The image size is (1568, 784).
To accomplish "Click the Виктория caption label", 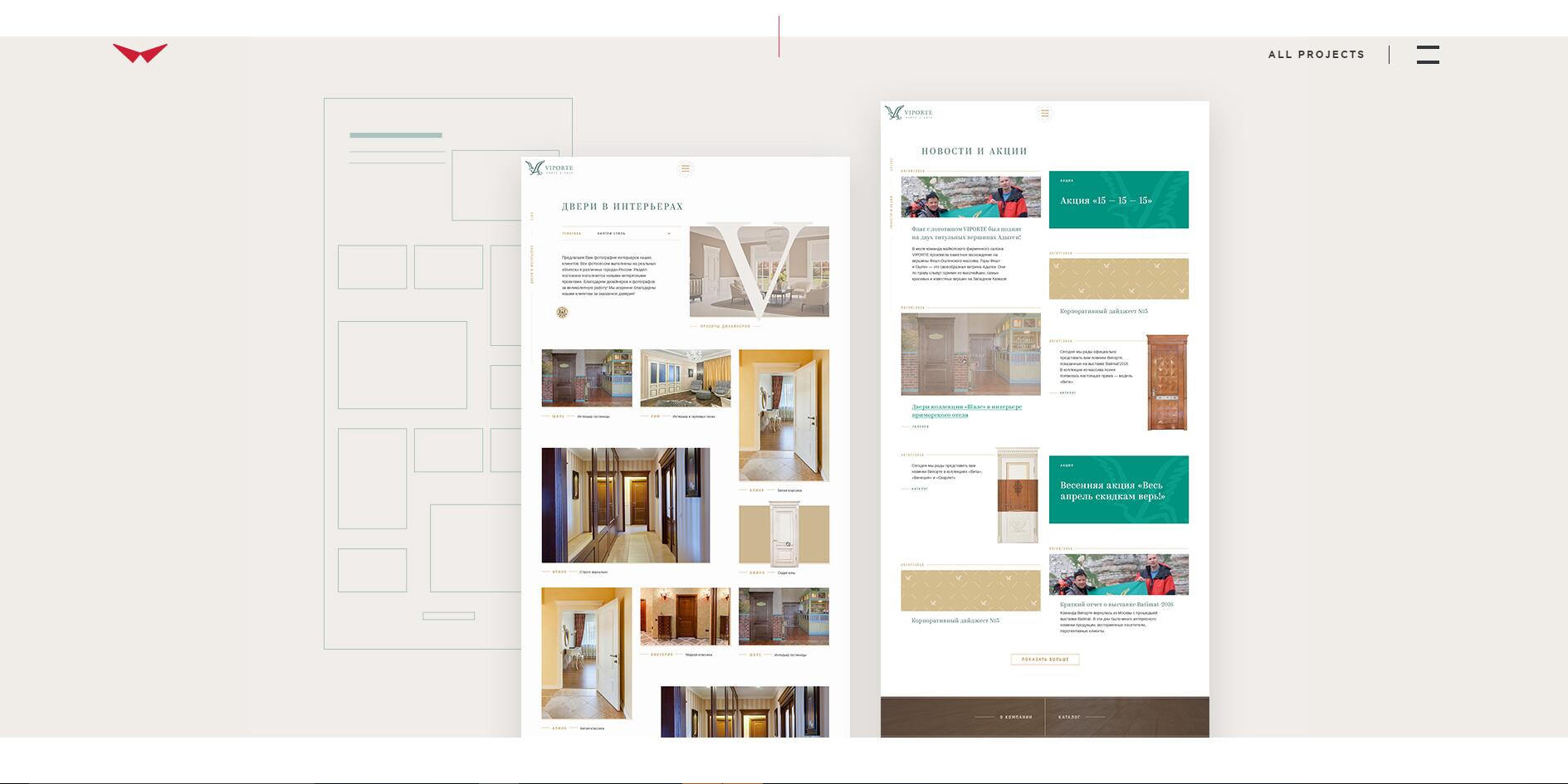I will 662,655.
